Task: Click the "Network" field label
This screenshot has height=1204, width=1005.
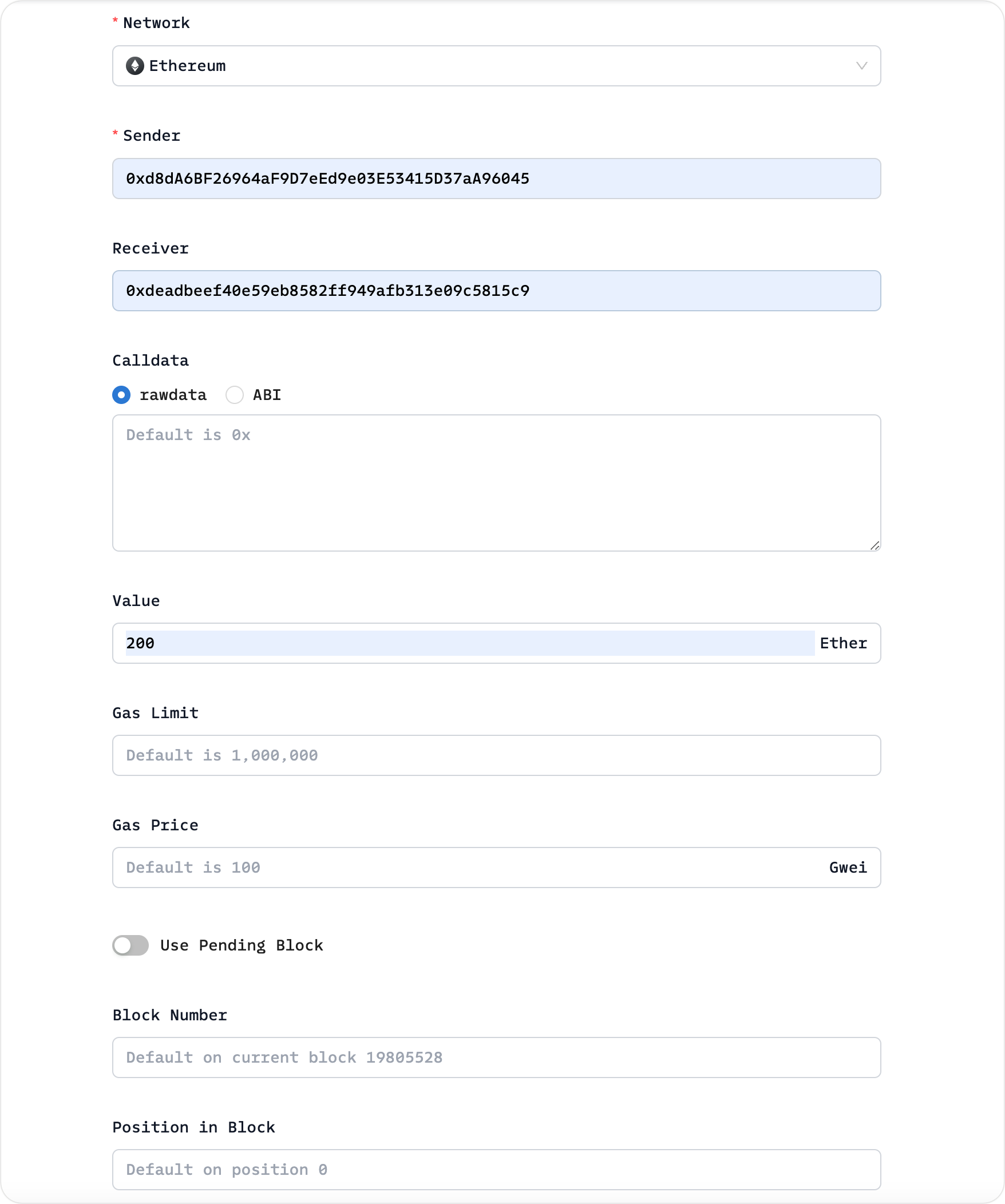Action: tap(156, 23)
